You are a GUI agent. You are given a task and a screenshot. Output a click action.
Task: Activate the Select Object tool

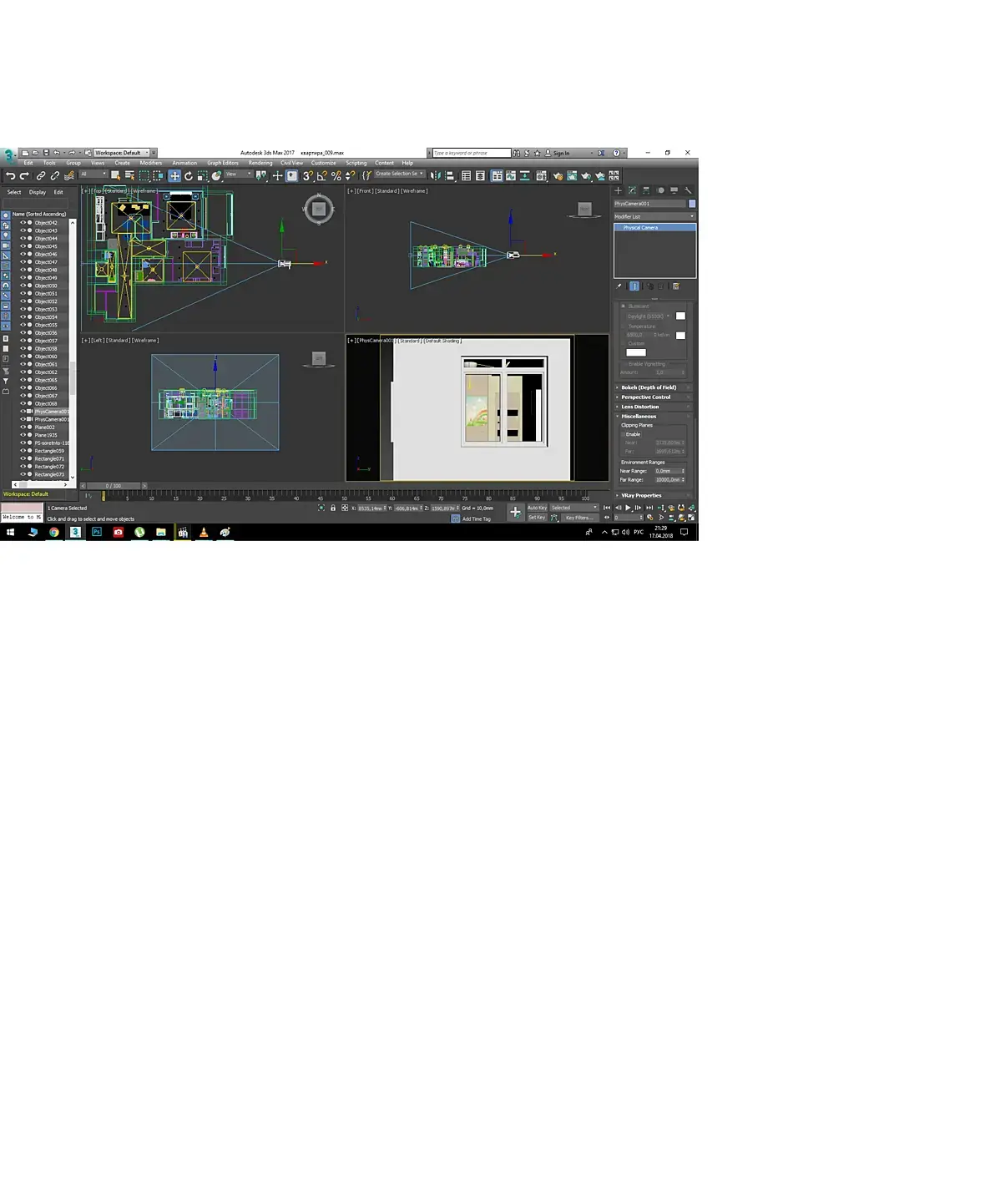point(115,176)
